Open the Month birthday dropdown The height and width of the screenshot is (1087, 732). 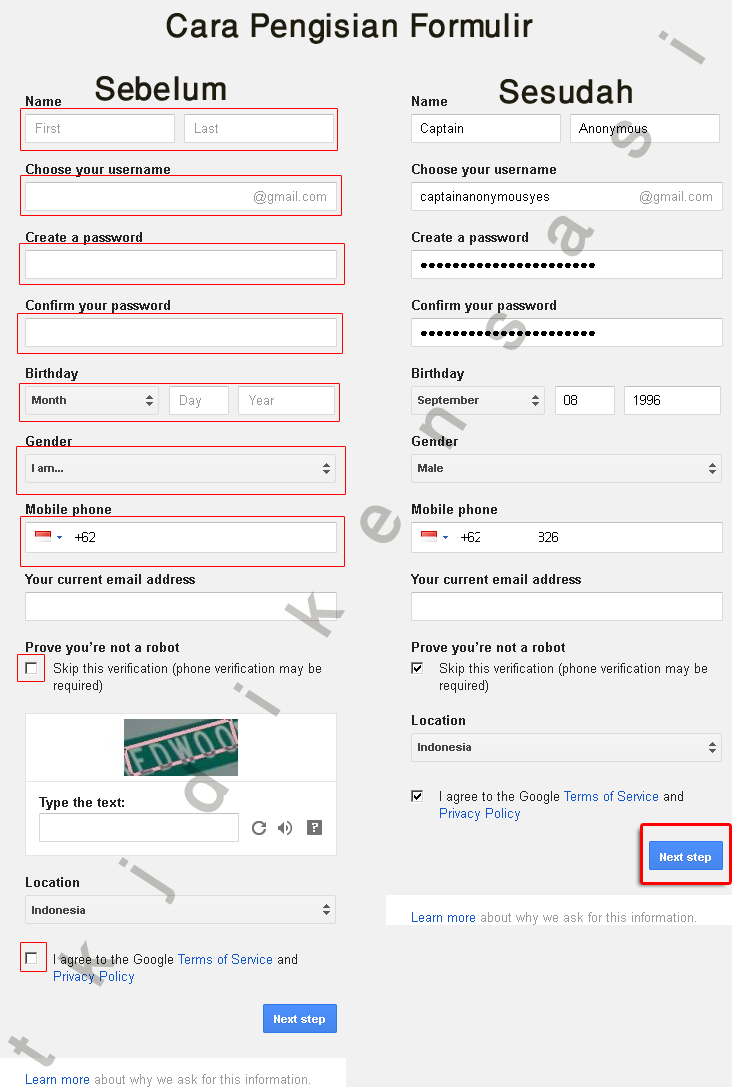[89, 400]
